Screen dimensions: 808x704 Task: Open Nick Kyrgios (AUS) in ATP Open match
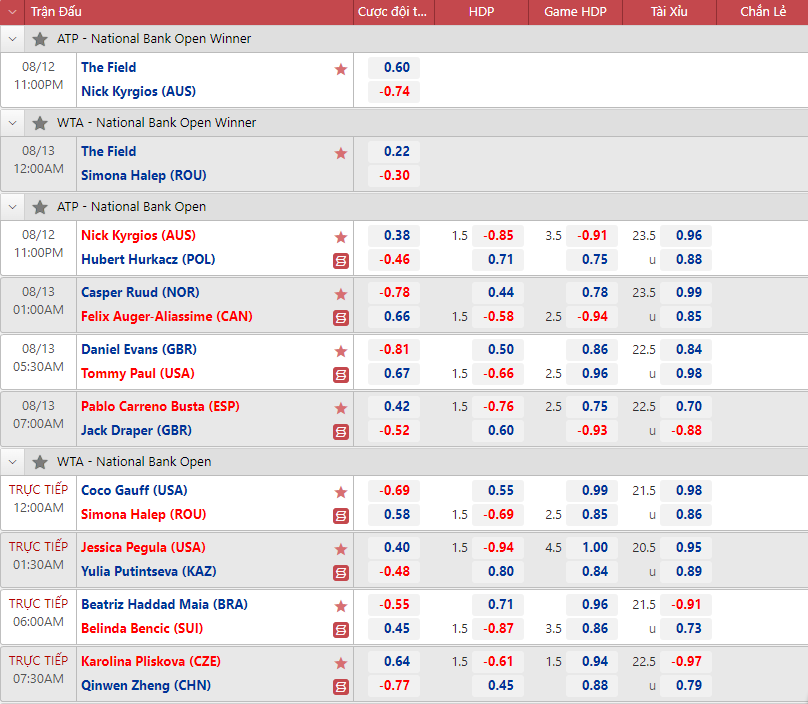(138, 236)
